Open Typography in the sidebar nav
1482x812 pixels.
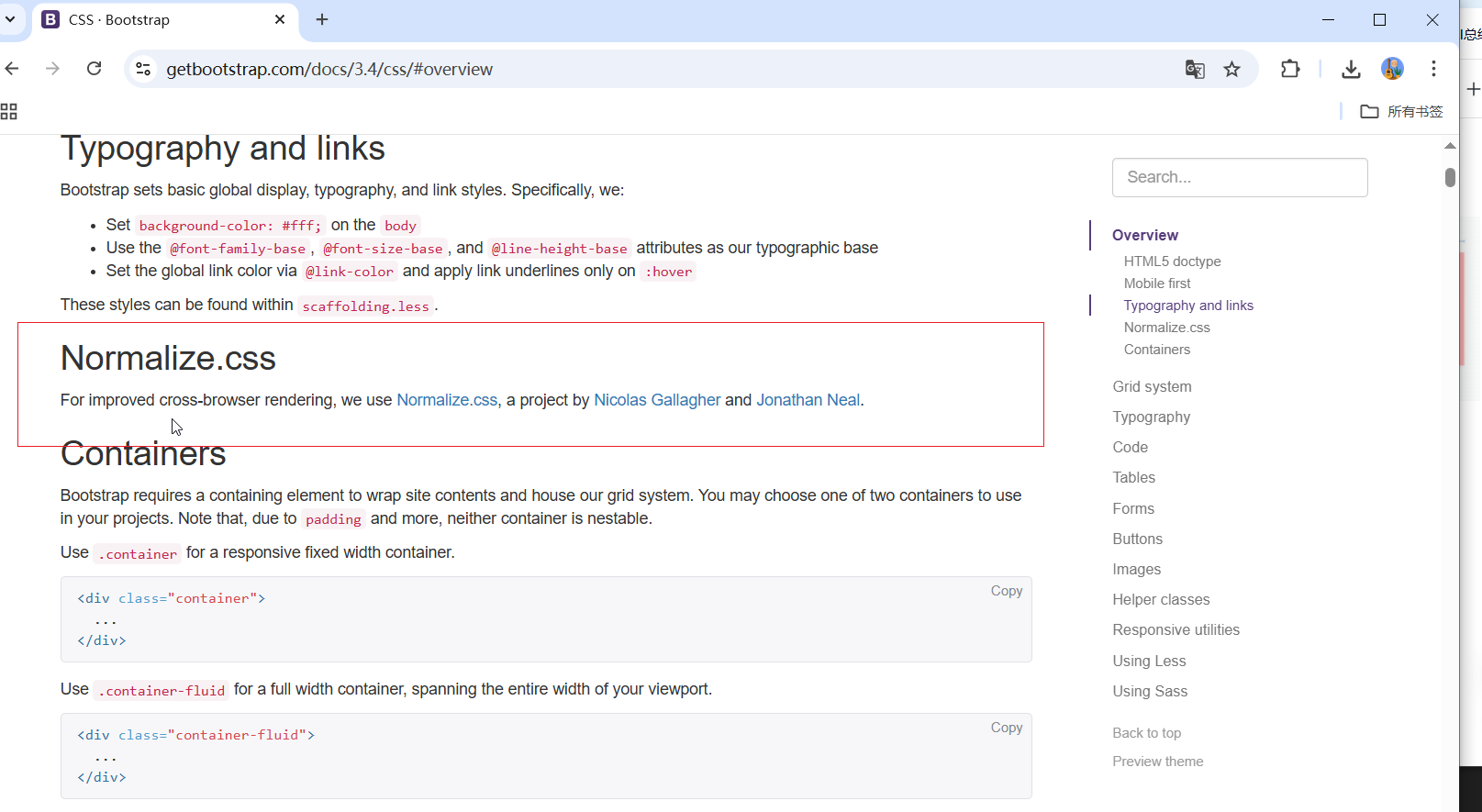(1152, 417)
